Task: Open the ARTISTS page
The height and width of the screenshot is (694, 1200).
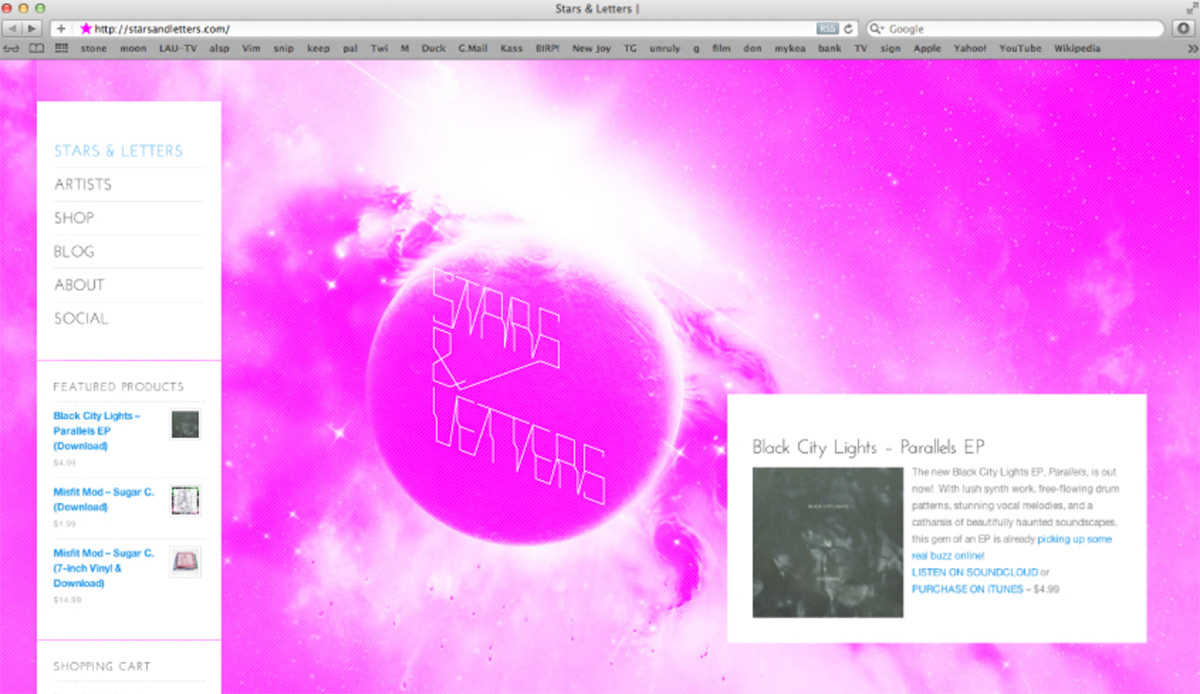Action: [x=83, y=185]
